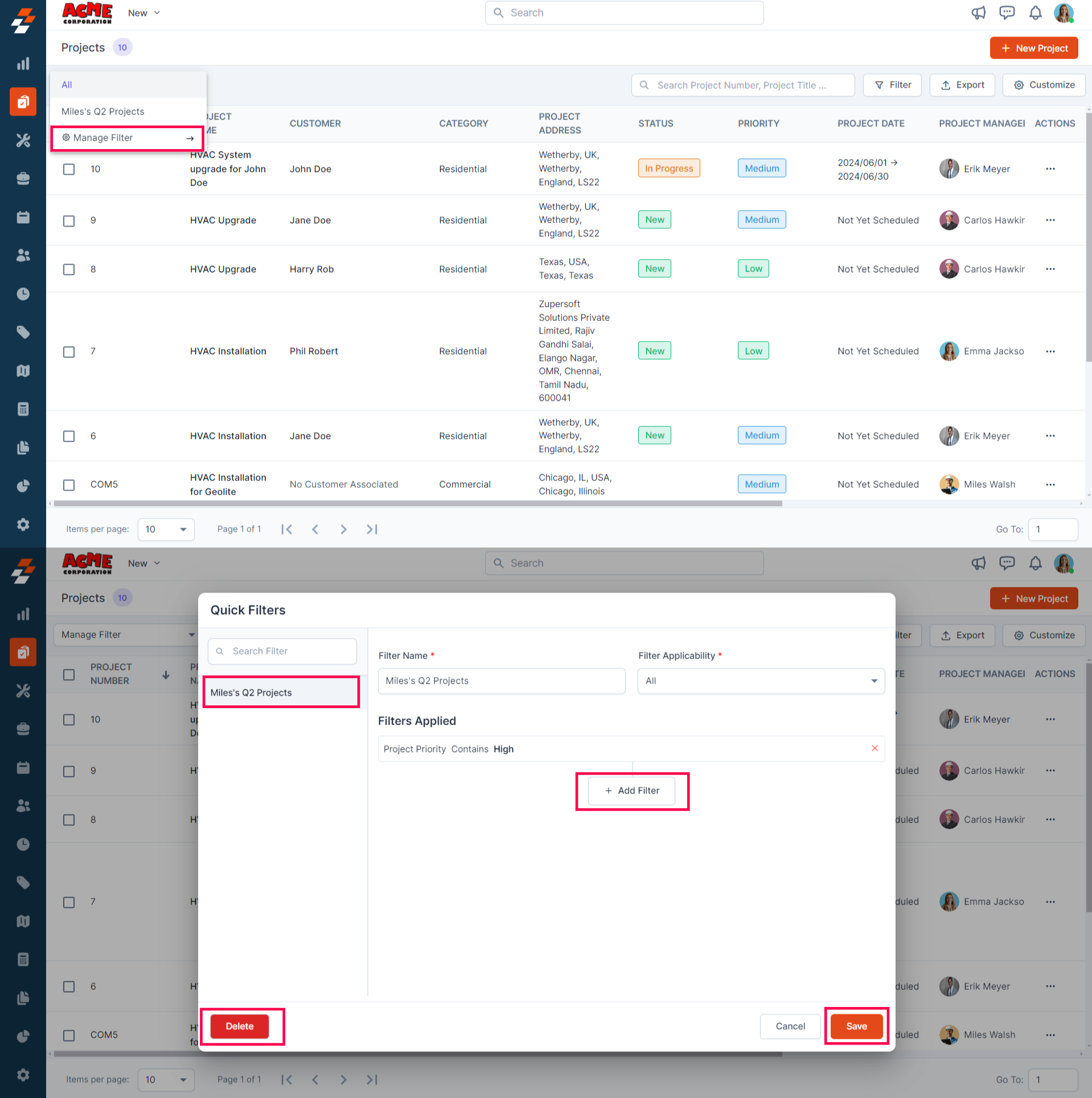Tick COM5 checkbox behind Quick Filters dialog
Image resolution: width=1092 pixels, height=1098 pixels.
pos(69,1035)
